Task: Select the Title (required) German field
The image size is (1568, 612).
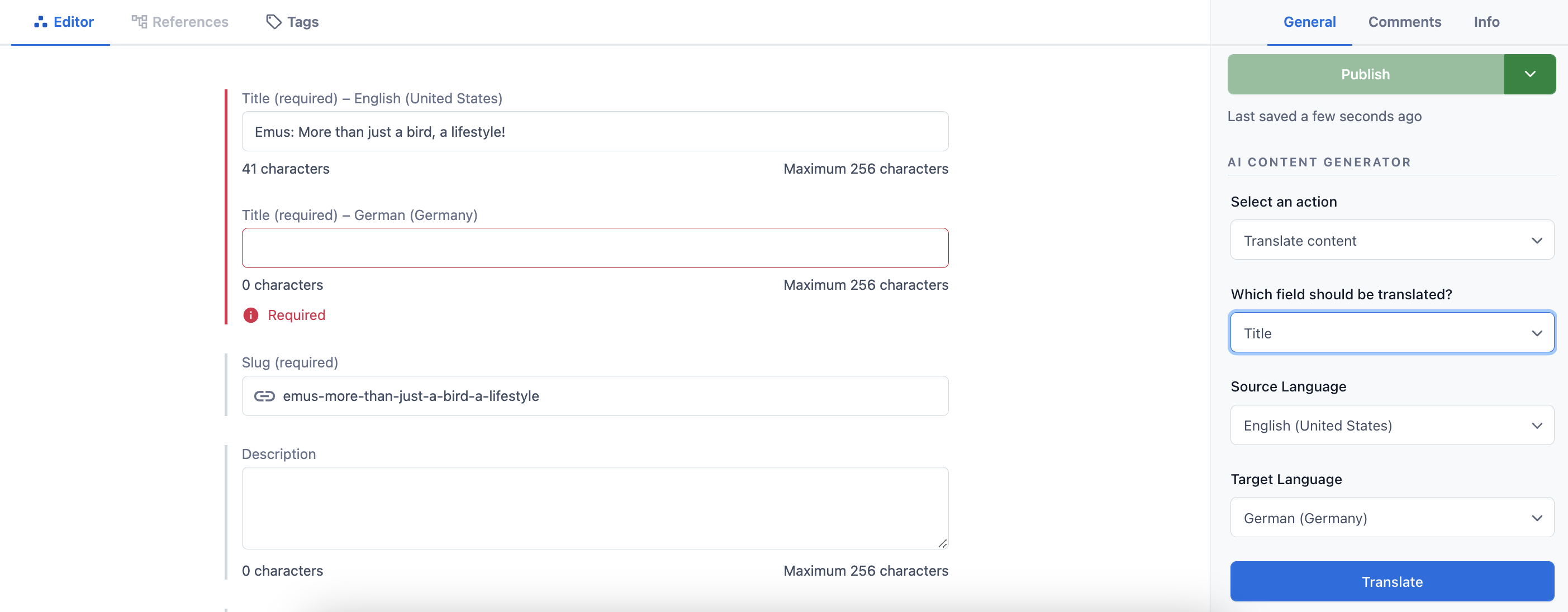Action: pyautogui.click(x=595, y=247)
